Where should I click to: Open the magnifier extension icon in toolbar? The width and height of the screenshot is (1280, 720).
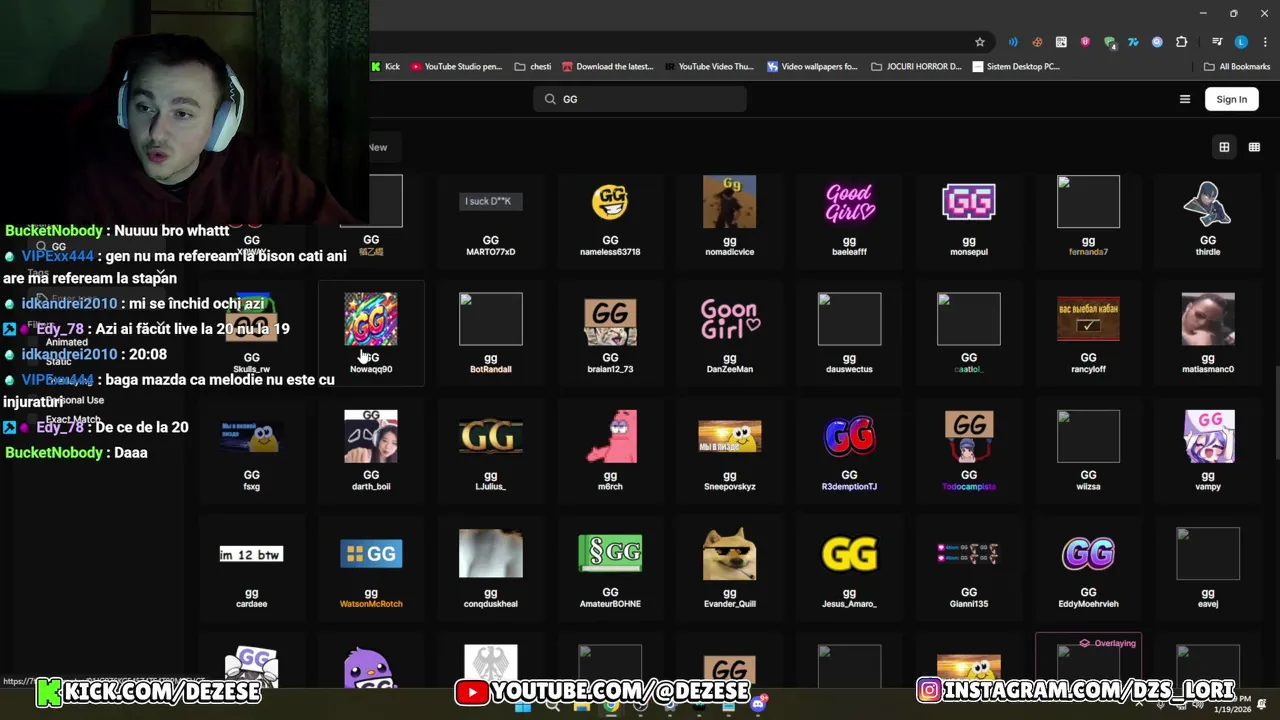1157,42
